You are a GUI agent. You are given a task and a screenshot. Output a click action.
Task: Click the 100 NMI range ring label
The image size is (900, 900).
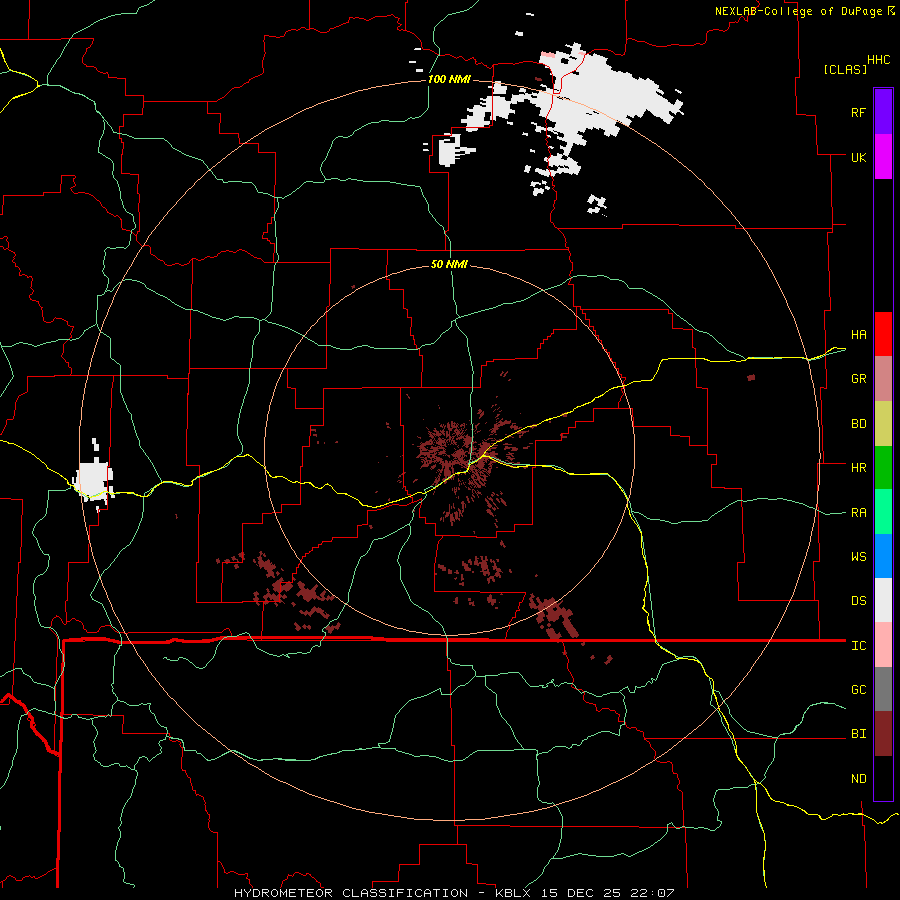(x=449, y=79)
